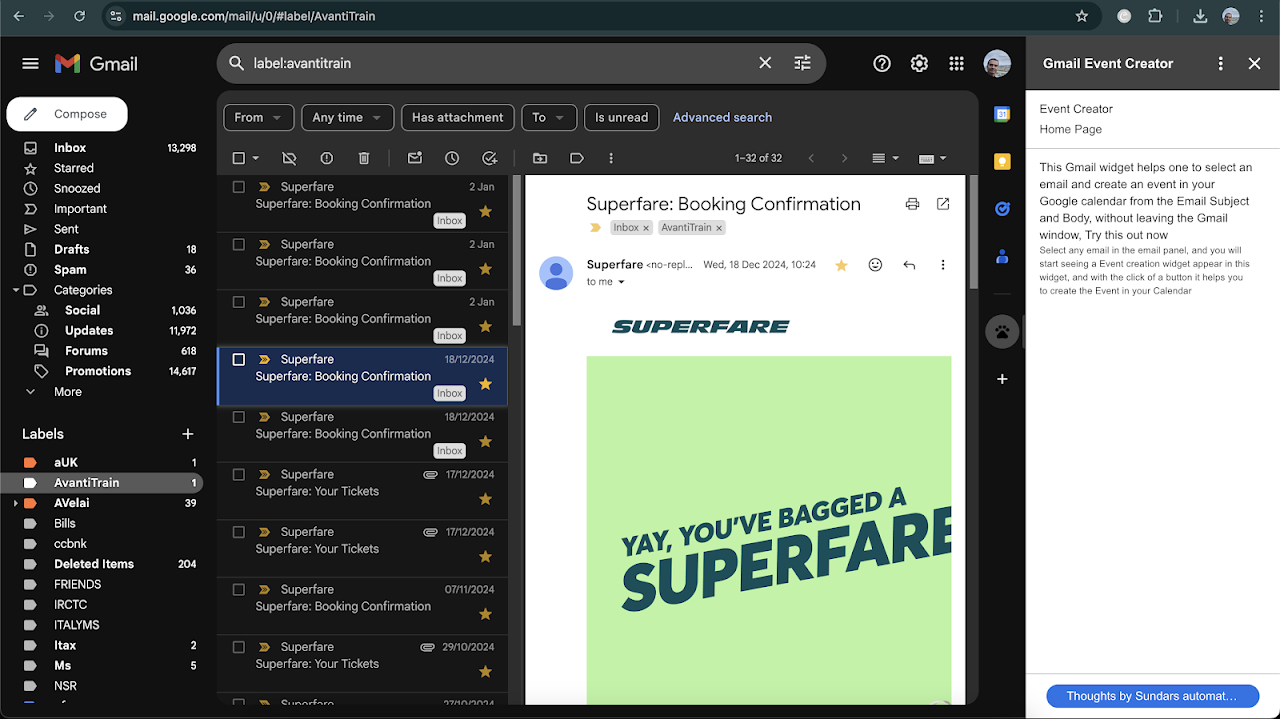
Task: Click the Labels tag icon in toolbar
Action: click(x=577, y=158)
